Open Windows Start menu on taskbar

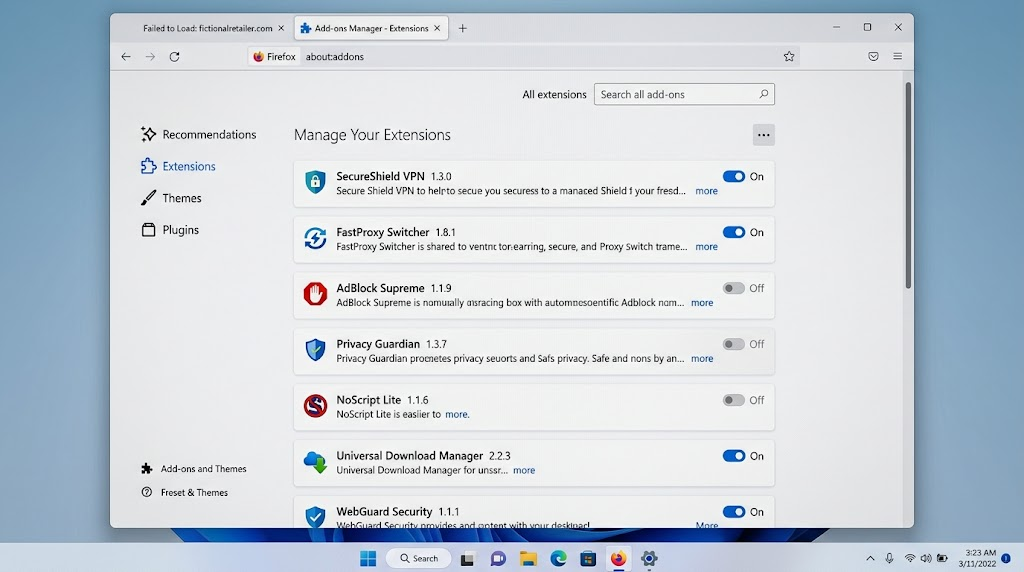click(368, 558)
